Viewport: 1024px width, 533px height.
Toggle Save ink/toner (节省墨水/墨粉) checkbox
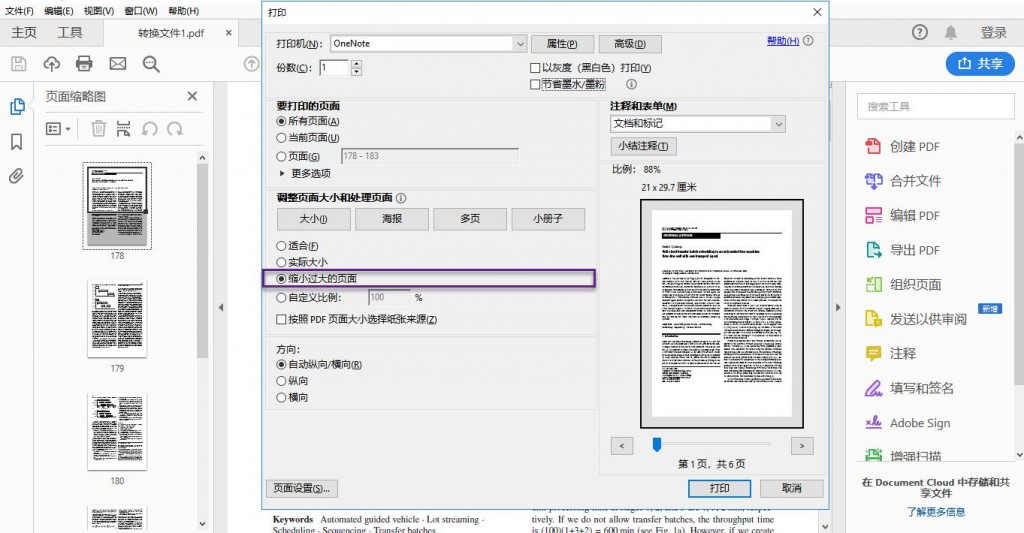(x=535, y=84)
